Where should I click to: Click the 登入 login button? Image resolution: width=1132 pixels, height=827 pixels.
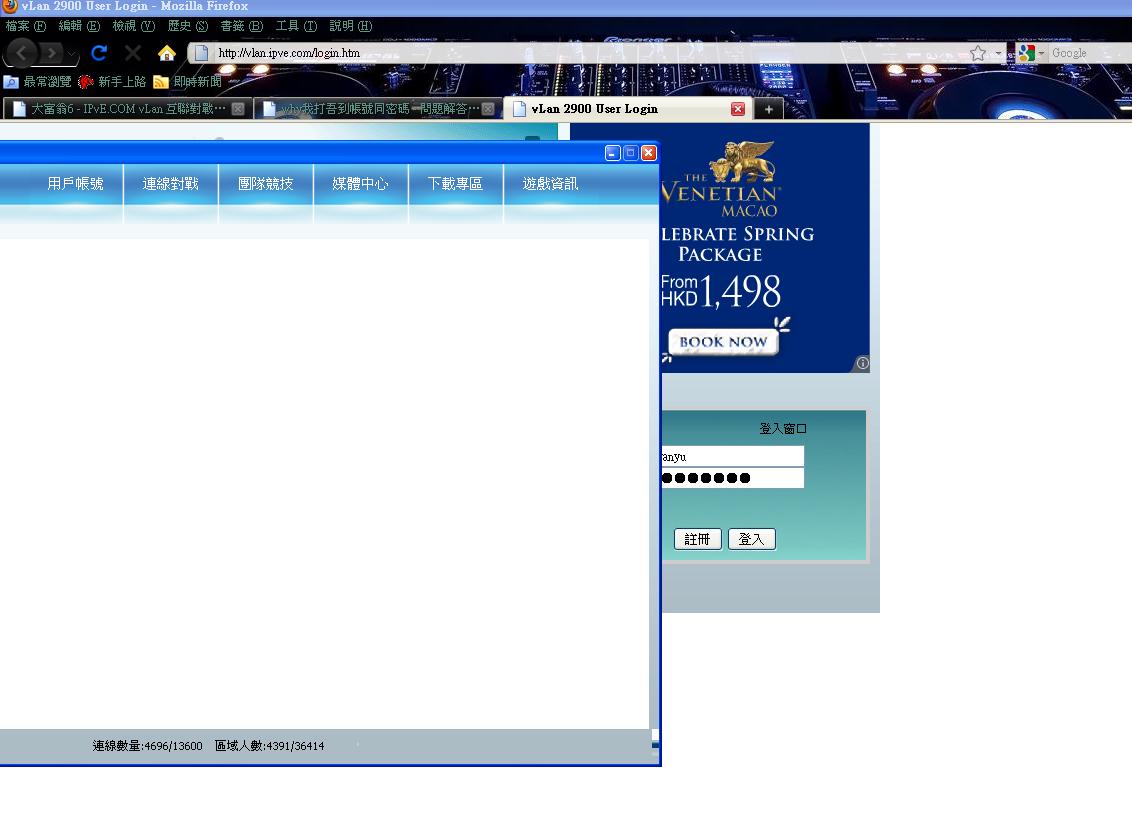[x=752, y=539]
